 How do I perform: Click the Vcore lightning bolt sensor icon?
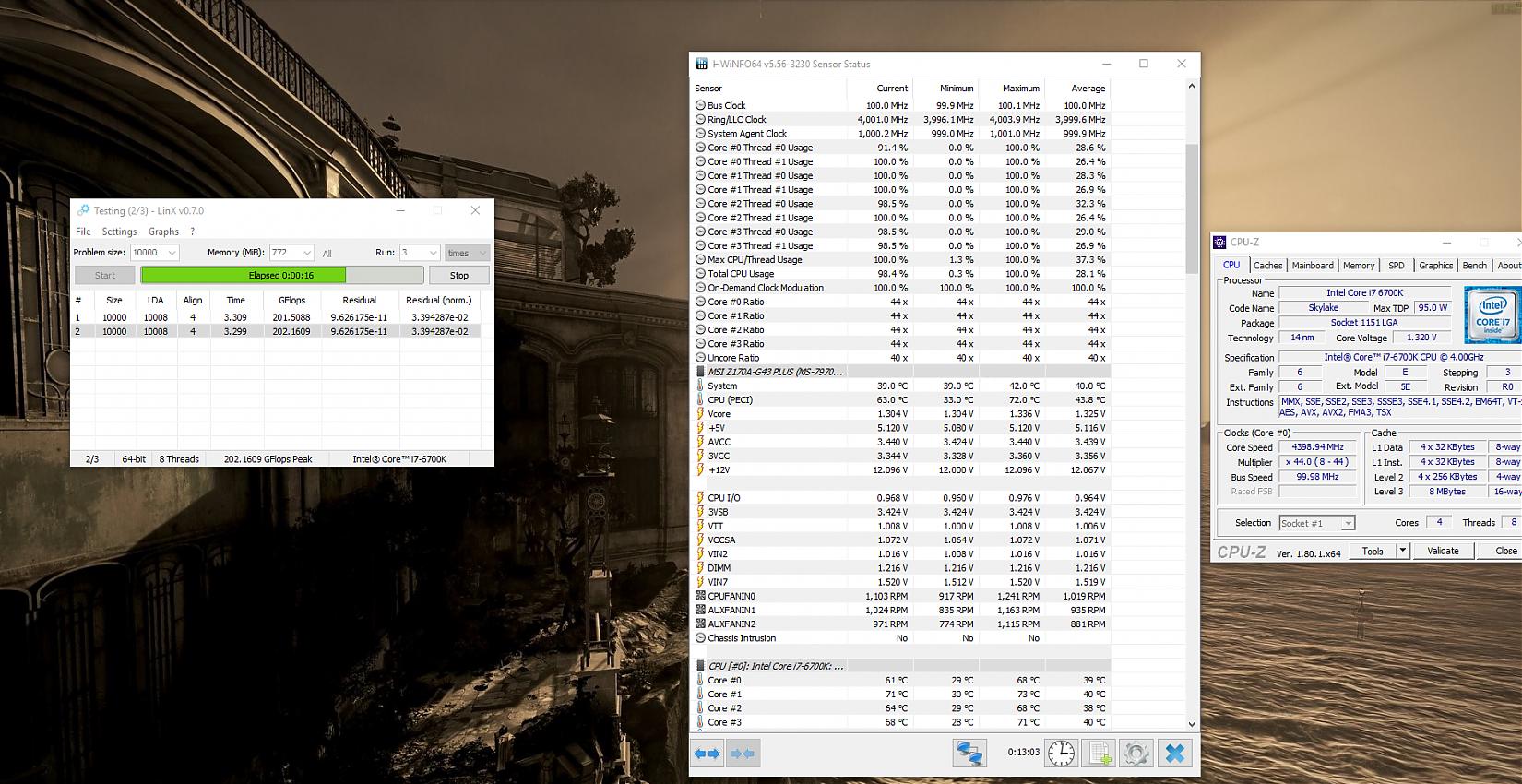(700, 414)
